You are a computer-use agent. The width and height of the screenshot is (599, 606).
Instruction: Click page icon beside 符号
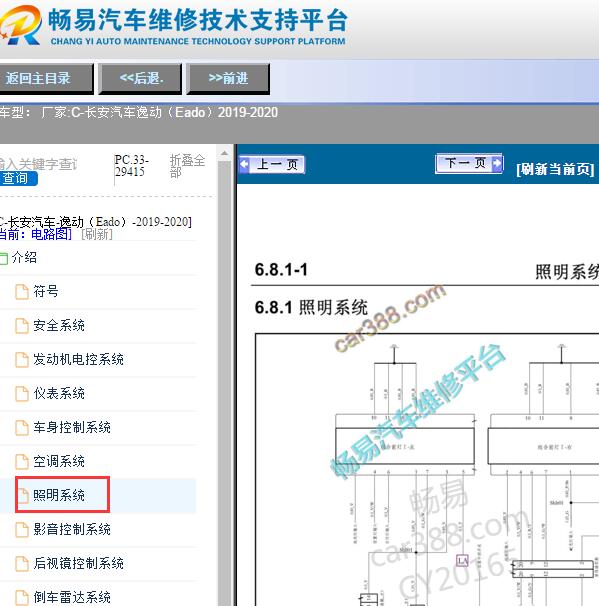pos(22,292)
